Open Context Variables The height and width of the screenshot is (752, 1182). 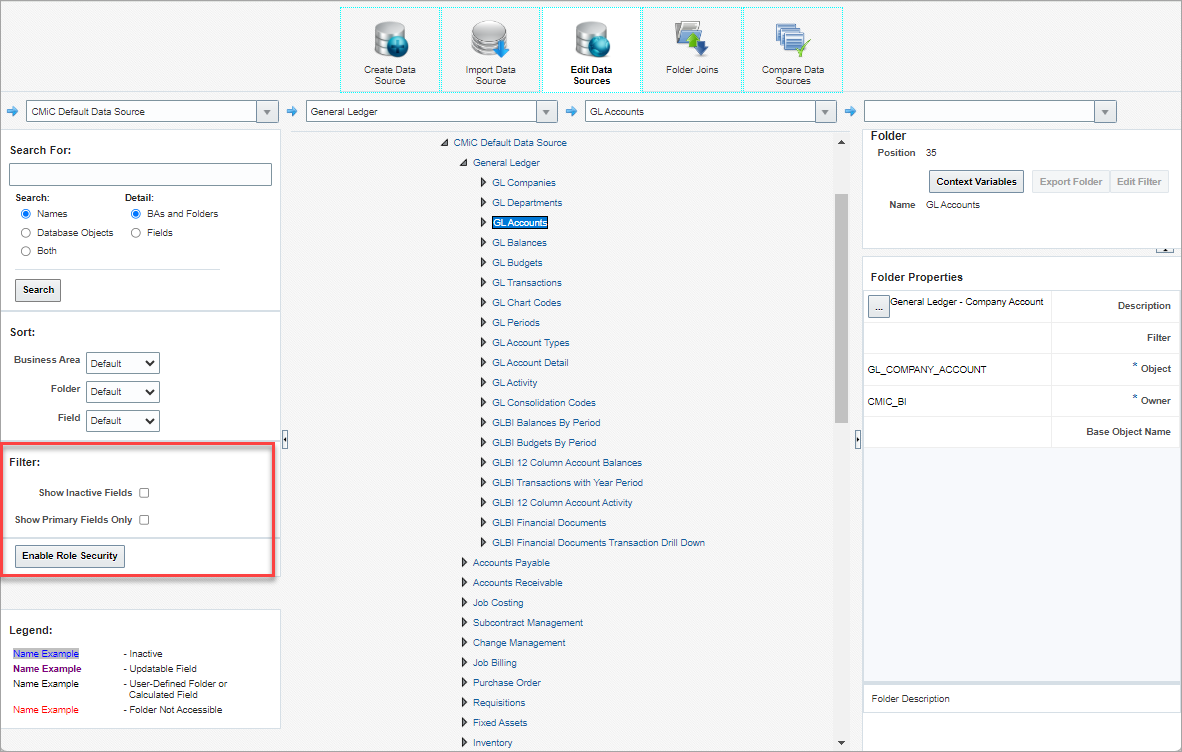click(976, 182)
